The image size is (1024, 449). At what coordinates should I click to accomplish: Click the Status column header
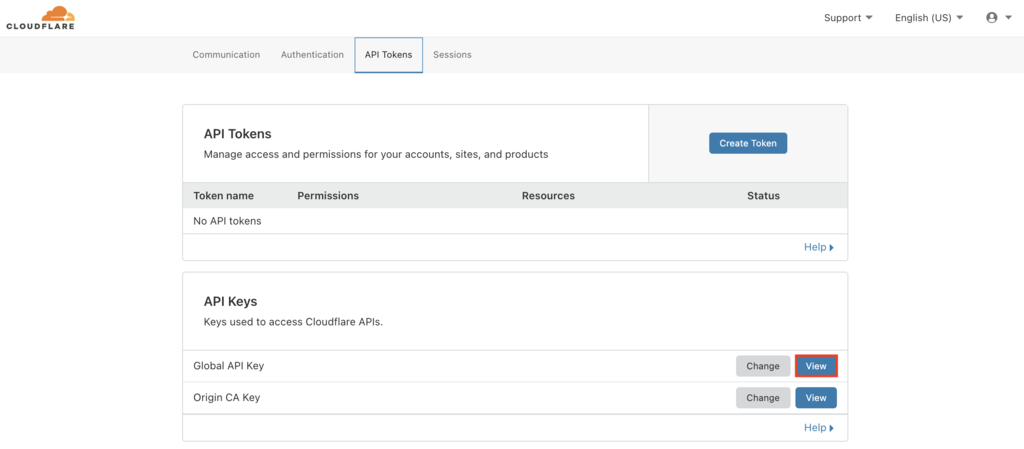coord(763,196)
